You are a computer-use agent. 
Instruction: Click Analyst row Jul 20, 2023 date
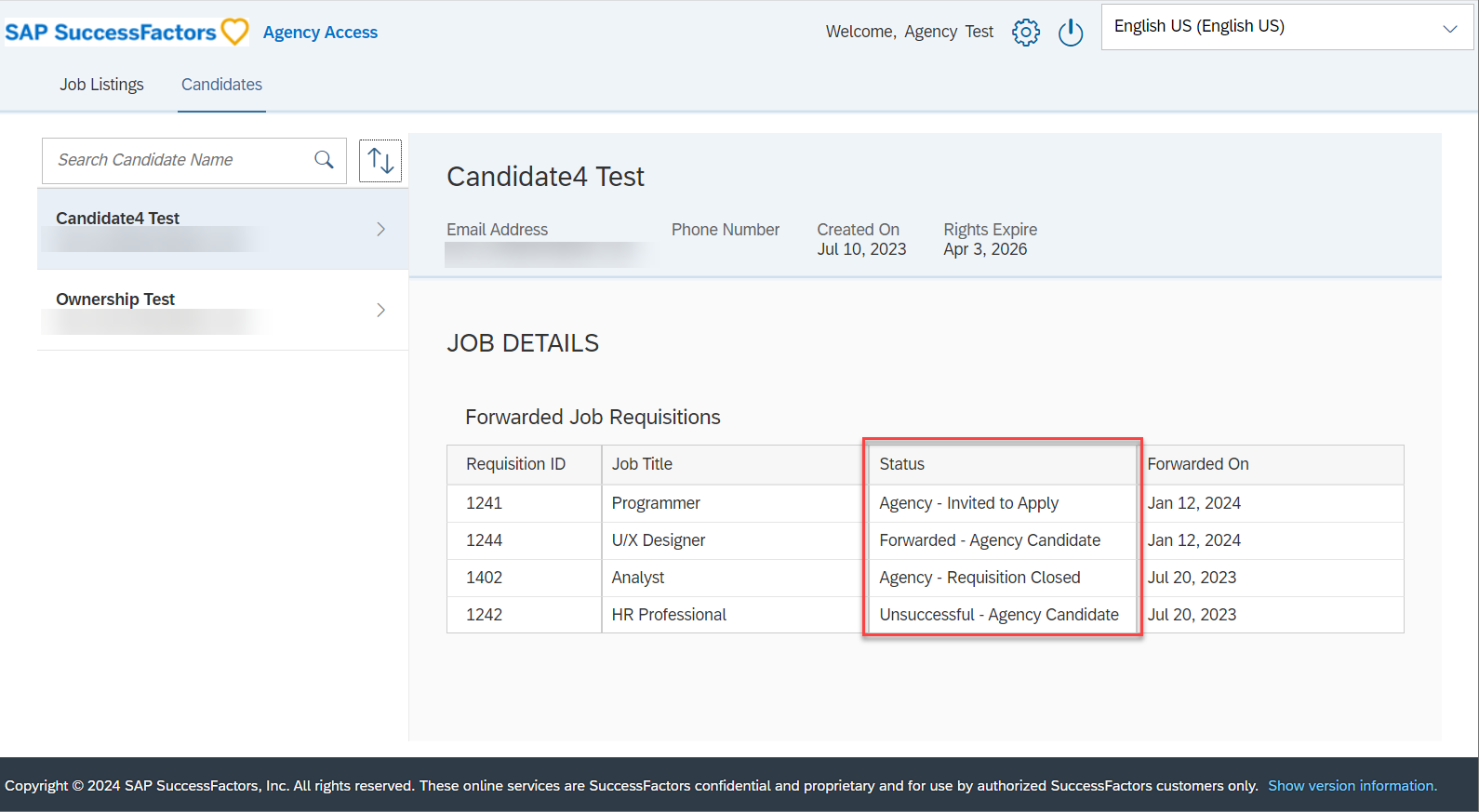[1192, 578]
